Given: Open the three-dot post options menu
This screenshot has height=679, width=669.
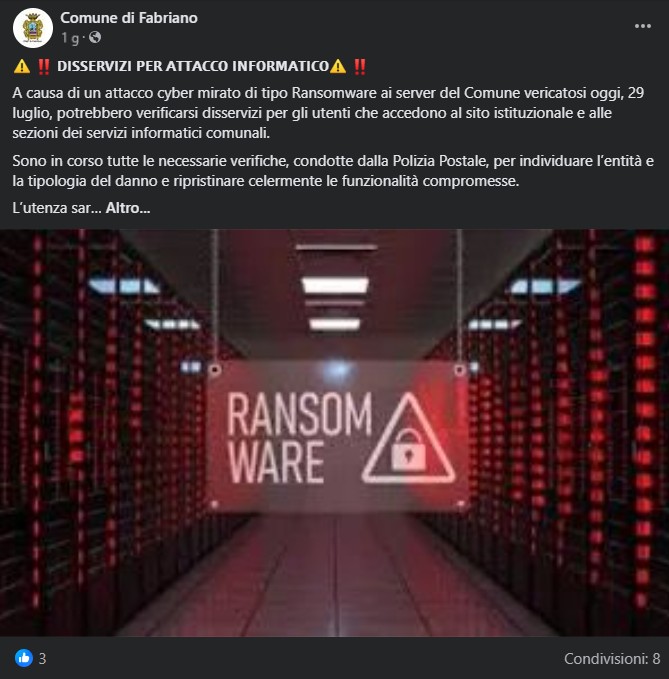Looking at the screenshot, I should pos(643,26).
